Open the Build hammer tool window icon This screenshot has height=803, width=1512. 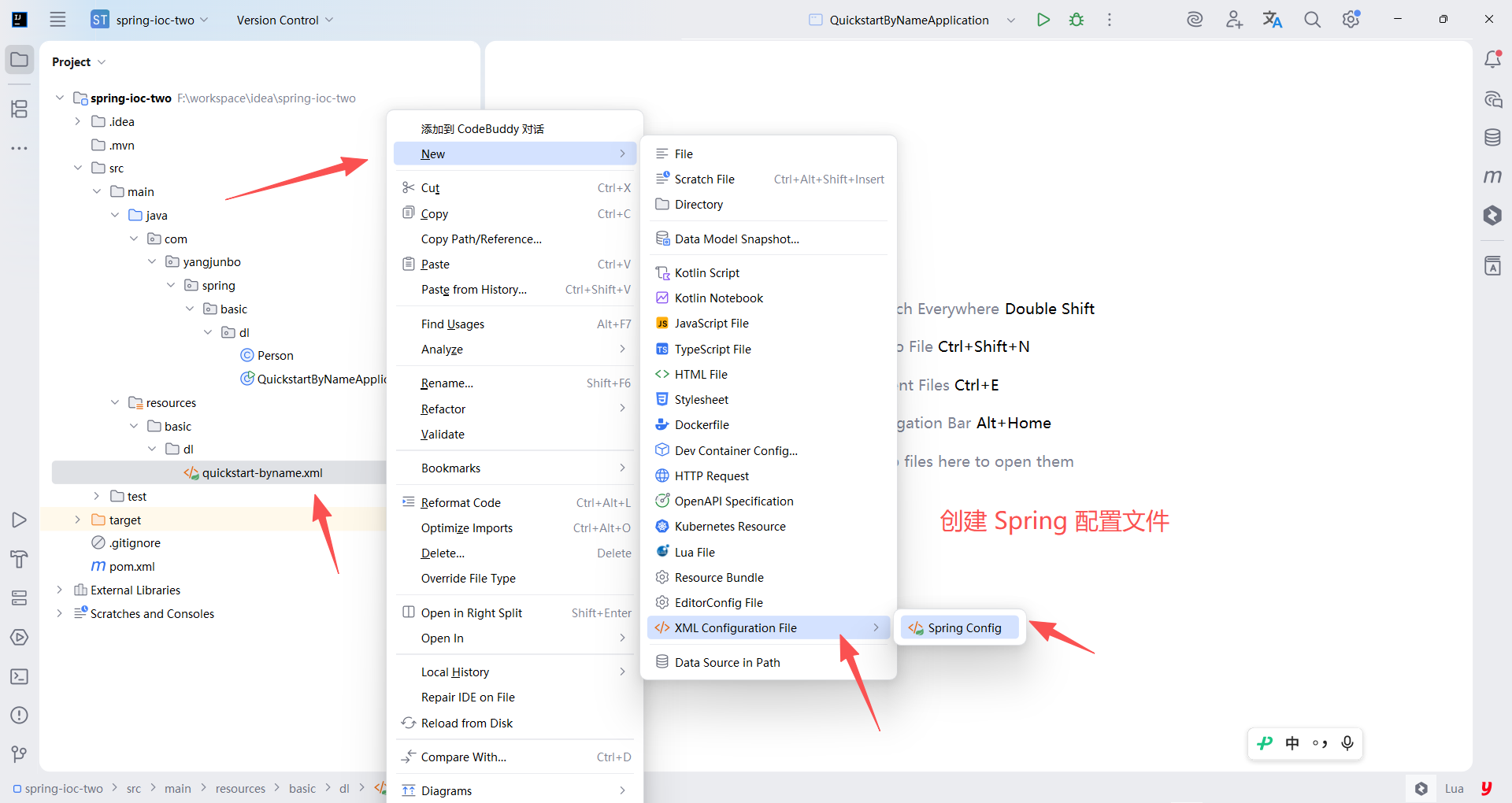(20, 559)
